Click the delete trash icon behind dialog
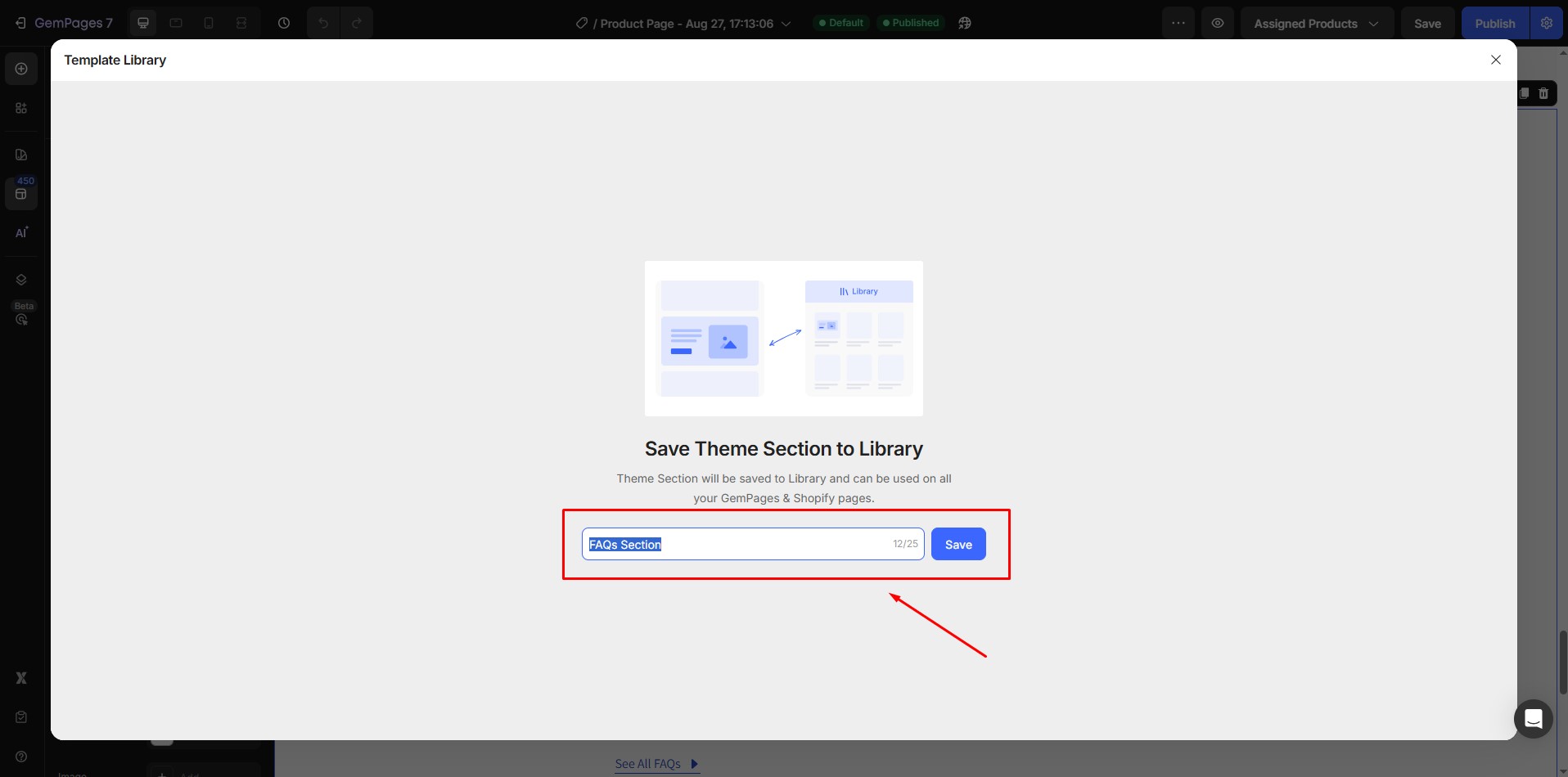1568x777 pixels. [1543, 93]
